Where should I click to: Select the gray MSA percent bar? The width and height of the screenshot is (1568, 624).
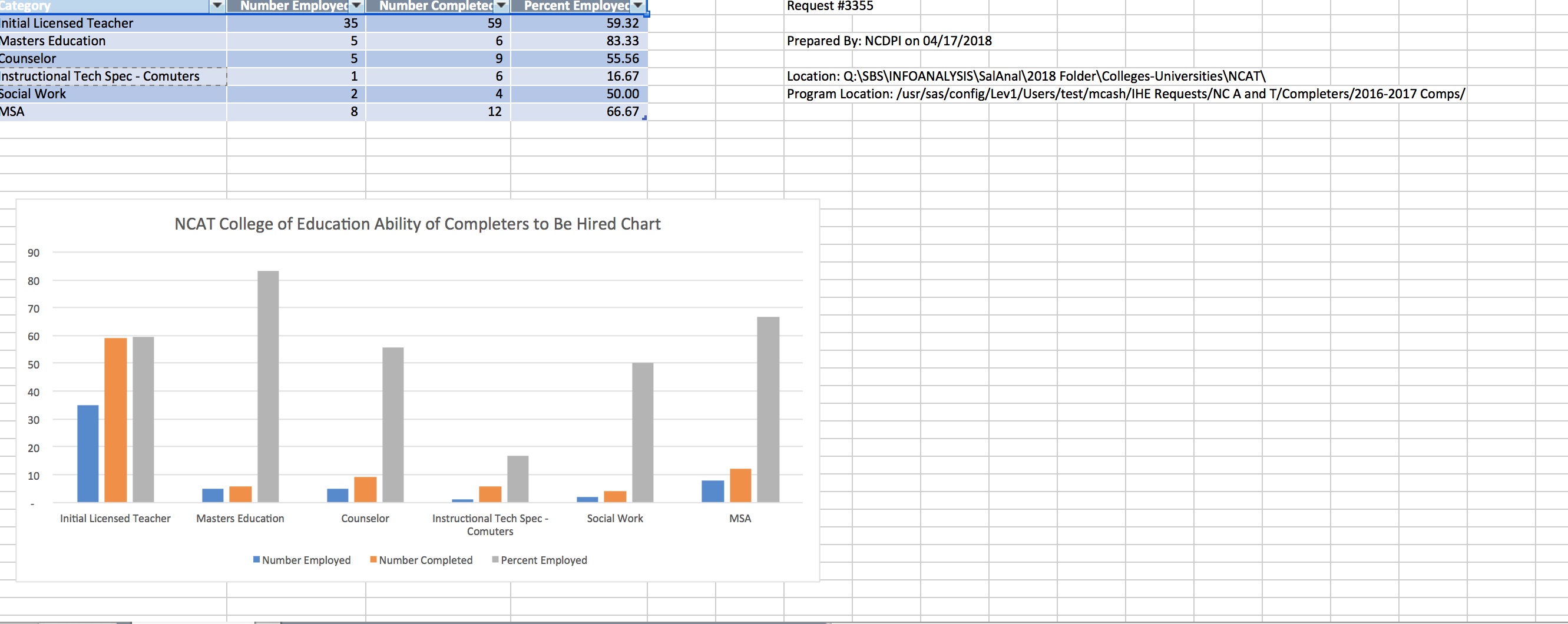click(768, 409)
